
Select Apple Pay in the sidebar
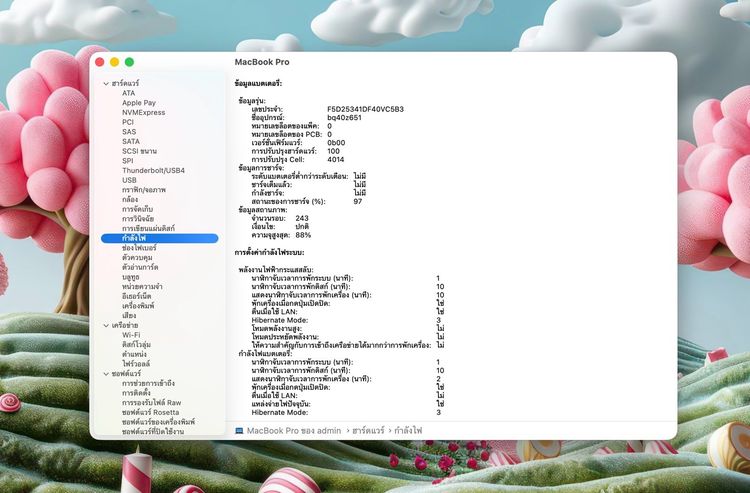[x=139, y=103]
